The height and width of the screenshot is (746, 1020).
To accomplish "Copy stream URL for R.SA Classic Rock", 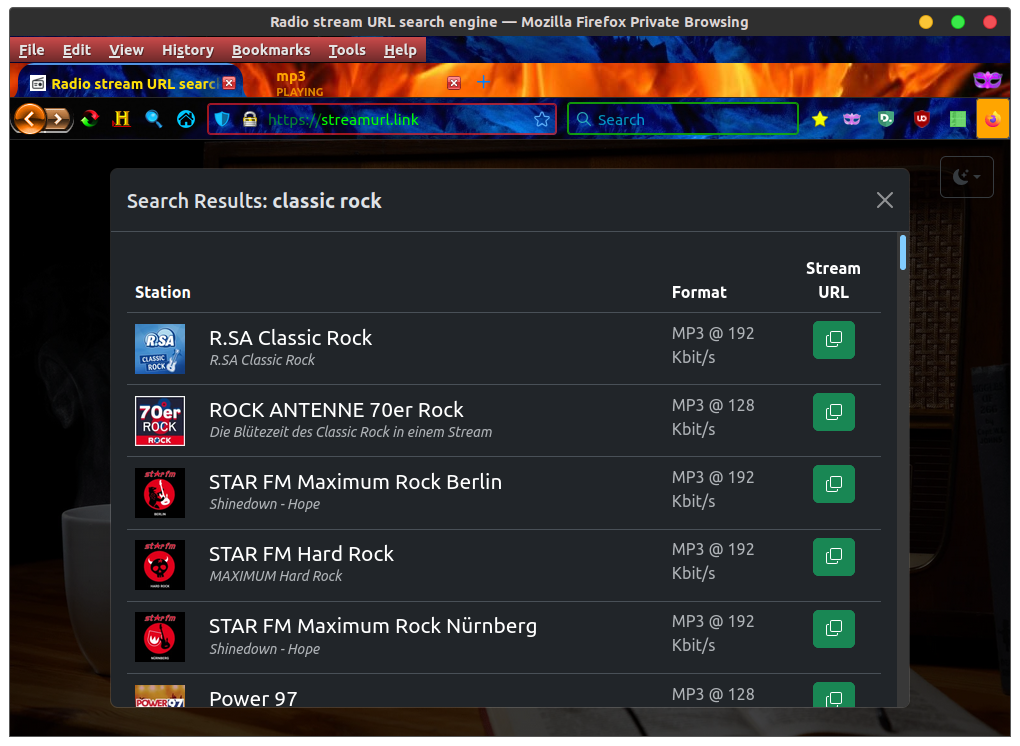I will (x=833, y=340).
